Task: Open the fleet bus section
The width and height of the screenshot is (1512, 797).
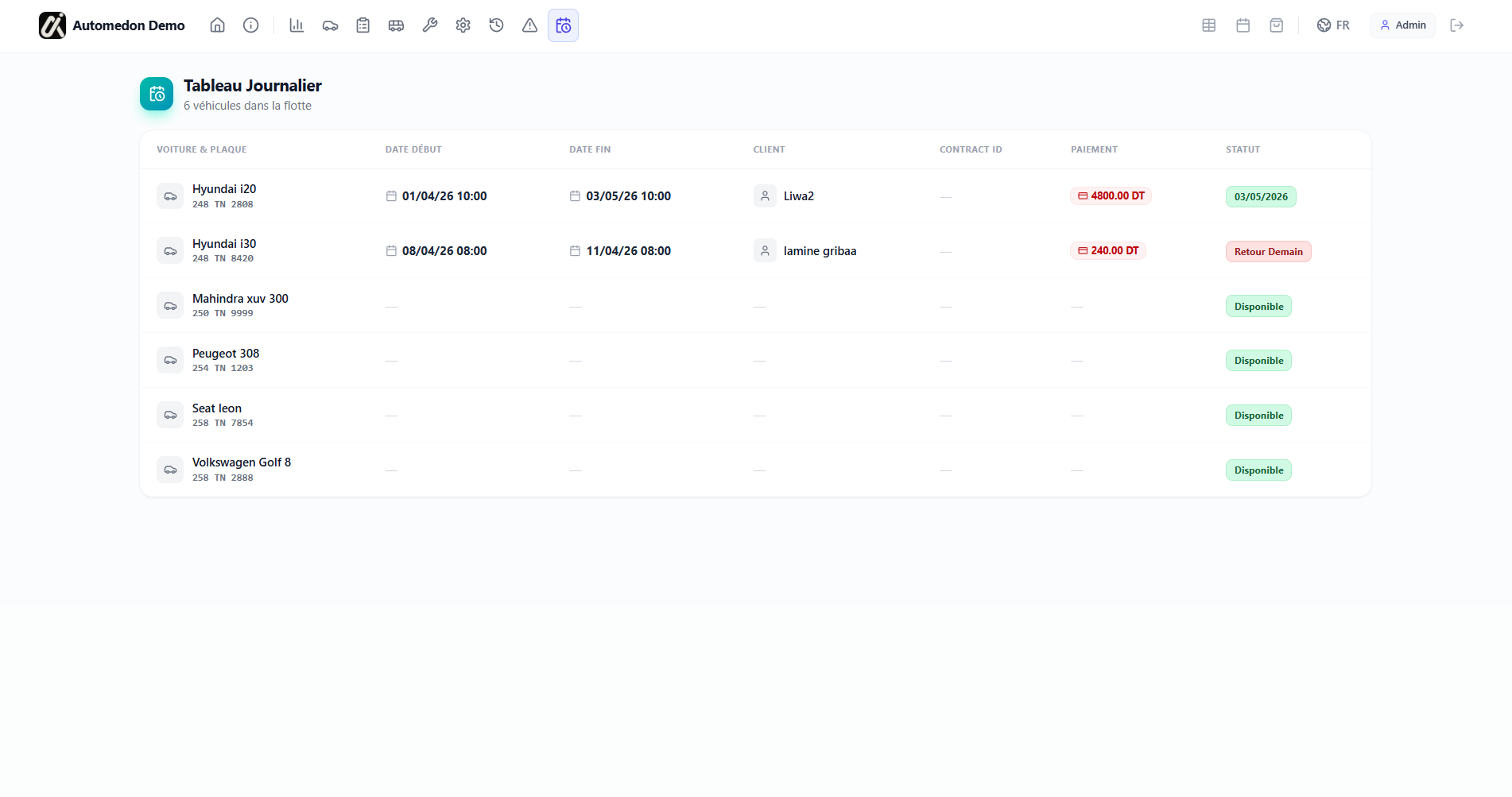Action: click(396, 25)
